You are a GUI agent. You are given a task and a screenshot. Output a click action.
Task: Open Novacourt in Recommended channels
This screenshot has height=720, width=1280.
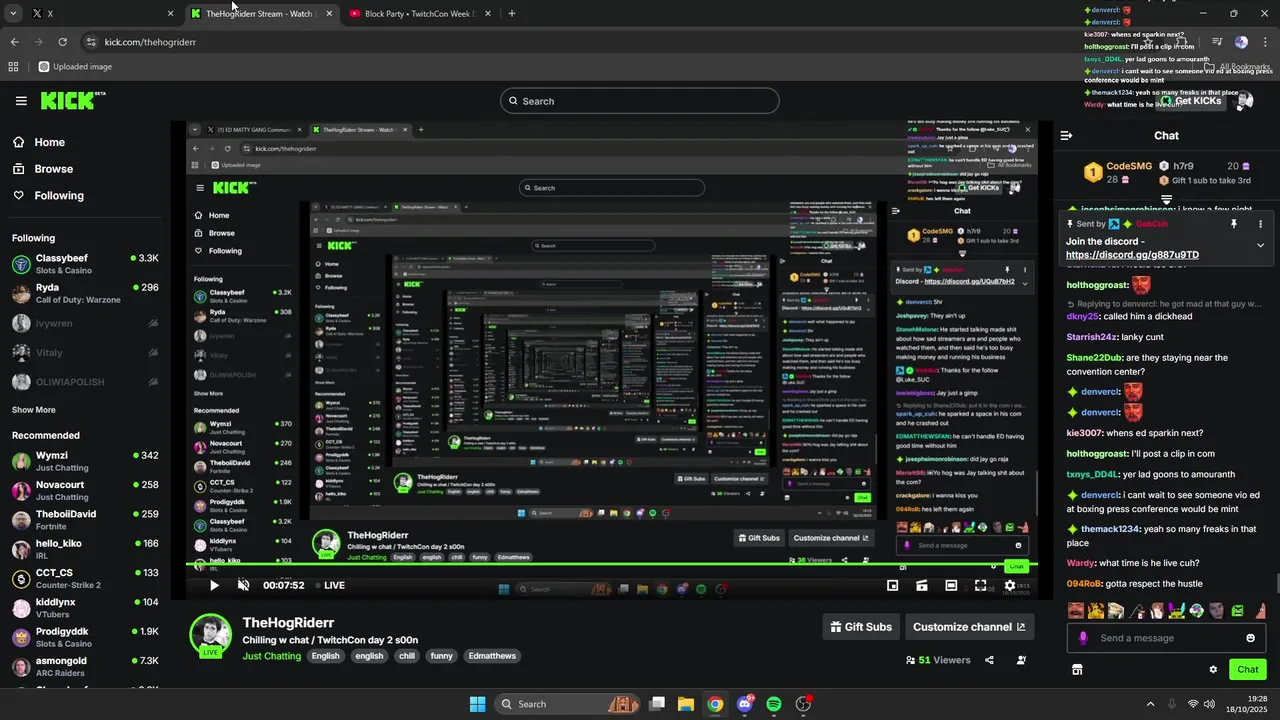pyautogui.click(x=85, y=490)
